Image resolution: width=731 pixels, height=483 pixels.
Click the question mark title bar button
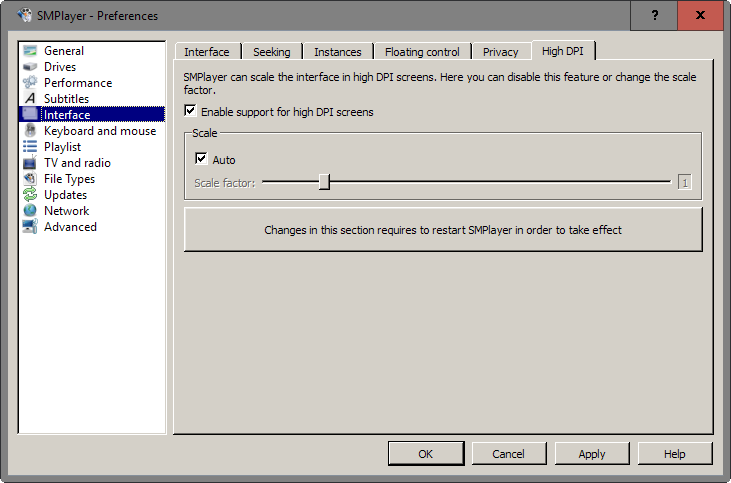pos(655,15)
